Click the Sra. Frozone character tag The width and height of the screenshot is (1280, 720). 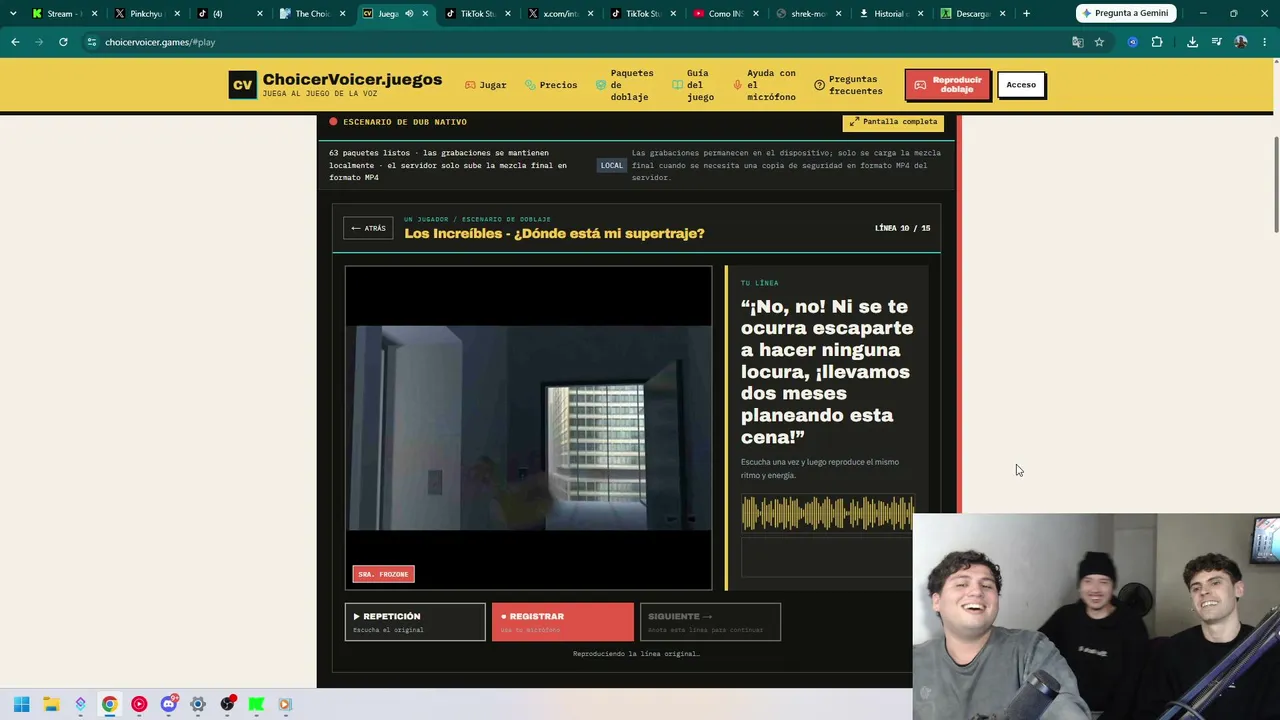[x=383, y=574]
